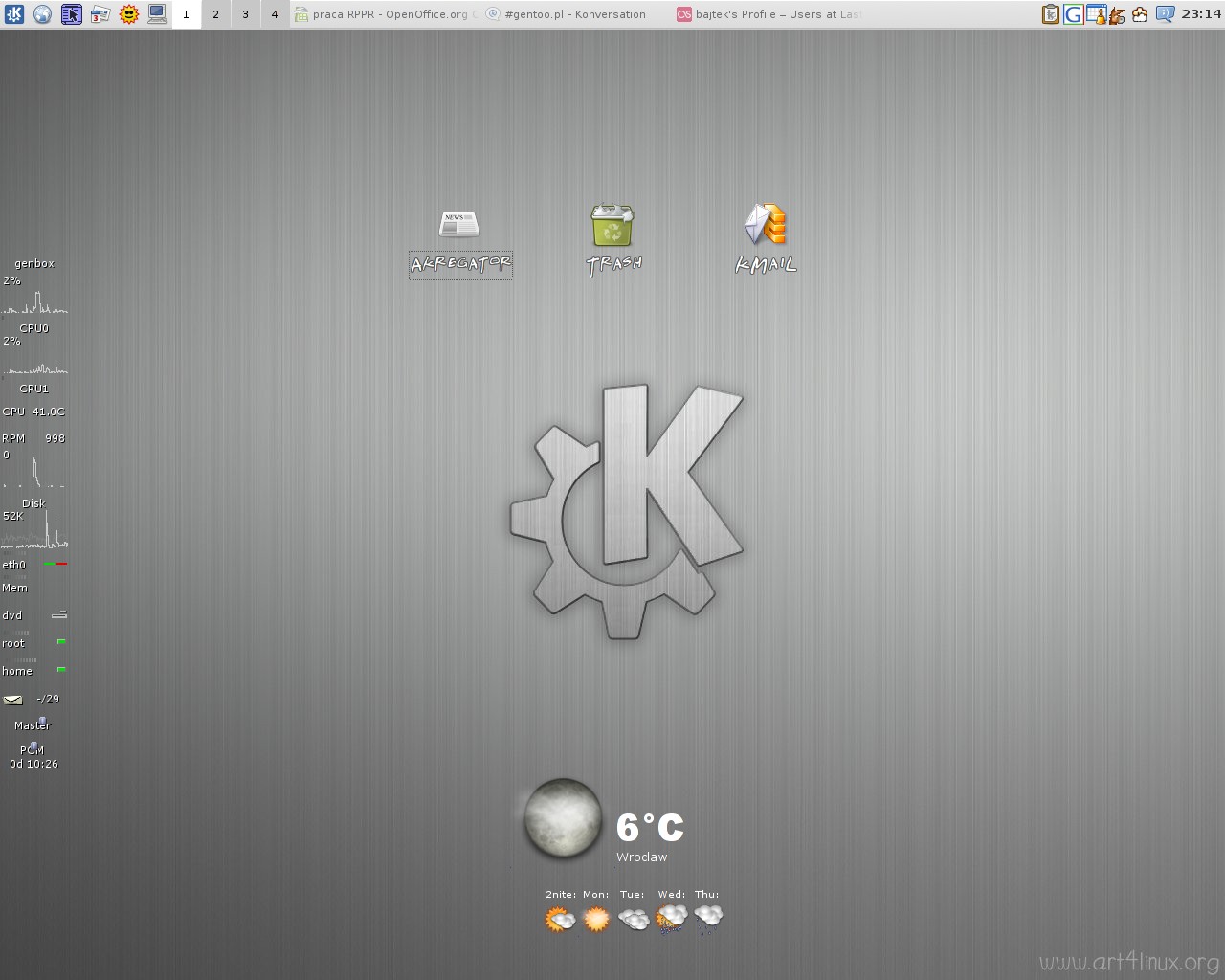
Task: Click the eth0 network interface row
Action: (x=34, y=565)
